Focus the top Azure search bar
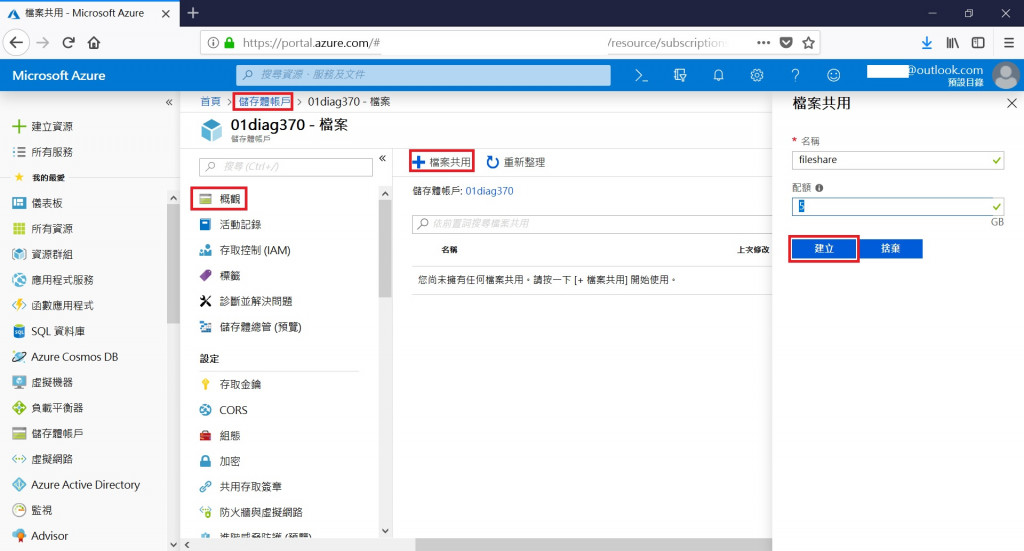Screen dimensions: 1024x551 (423, 75)
